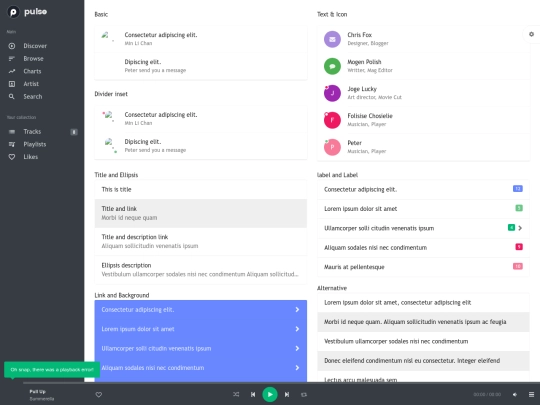The image size is (540, 405).
Task: Open the settings gear icon
Action: tap(531, 34)
